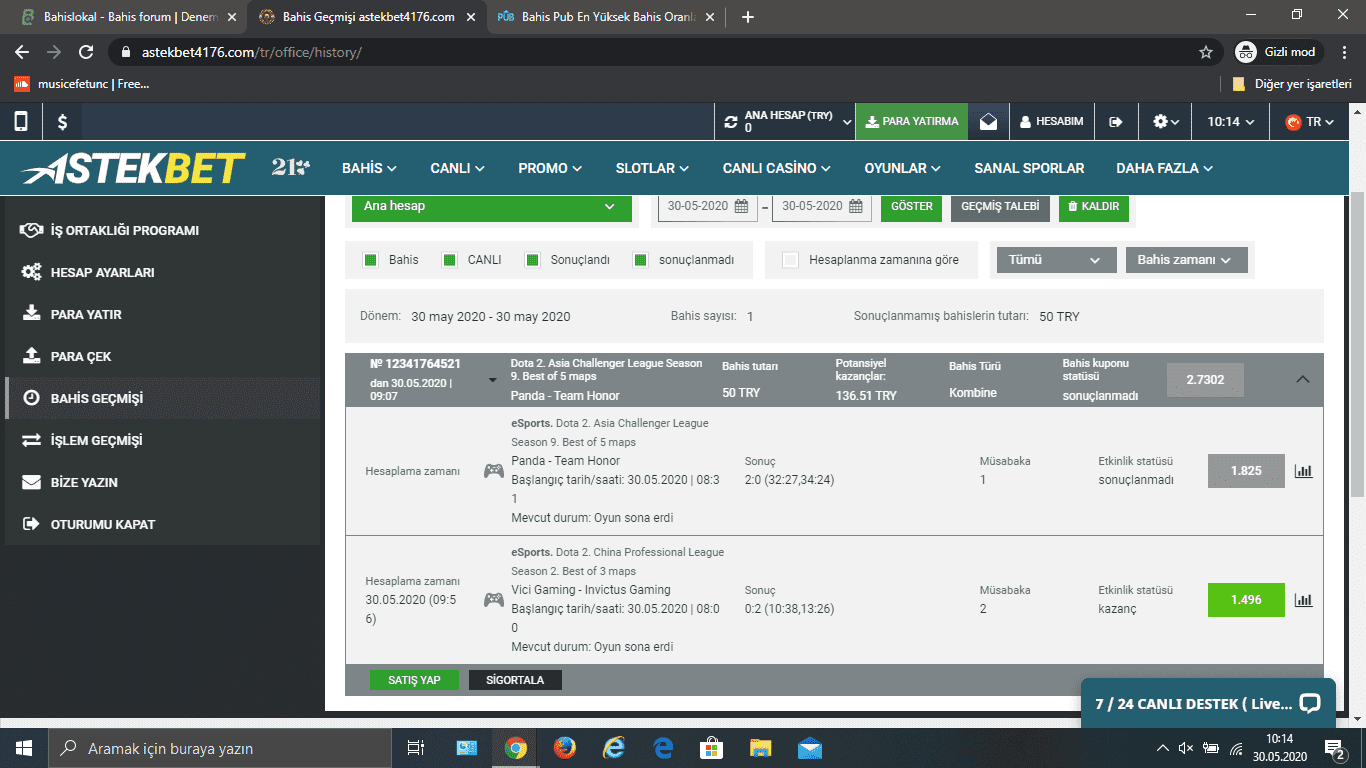Expand the ANA HESAP (TRY) balance dropdown
The image size is (1366, 768).
click(x=847, y=122)
